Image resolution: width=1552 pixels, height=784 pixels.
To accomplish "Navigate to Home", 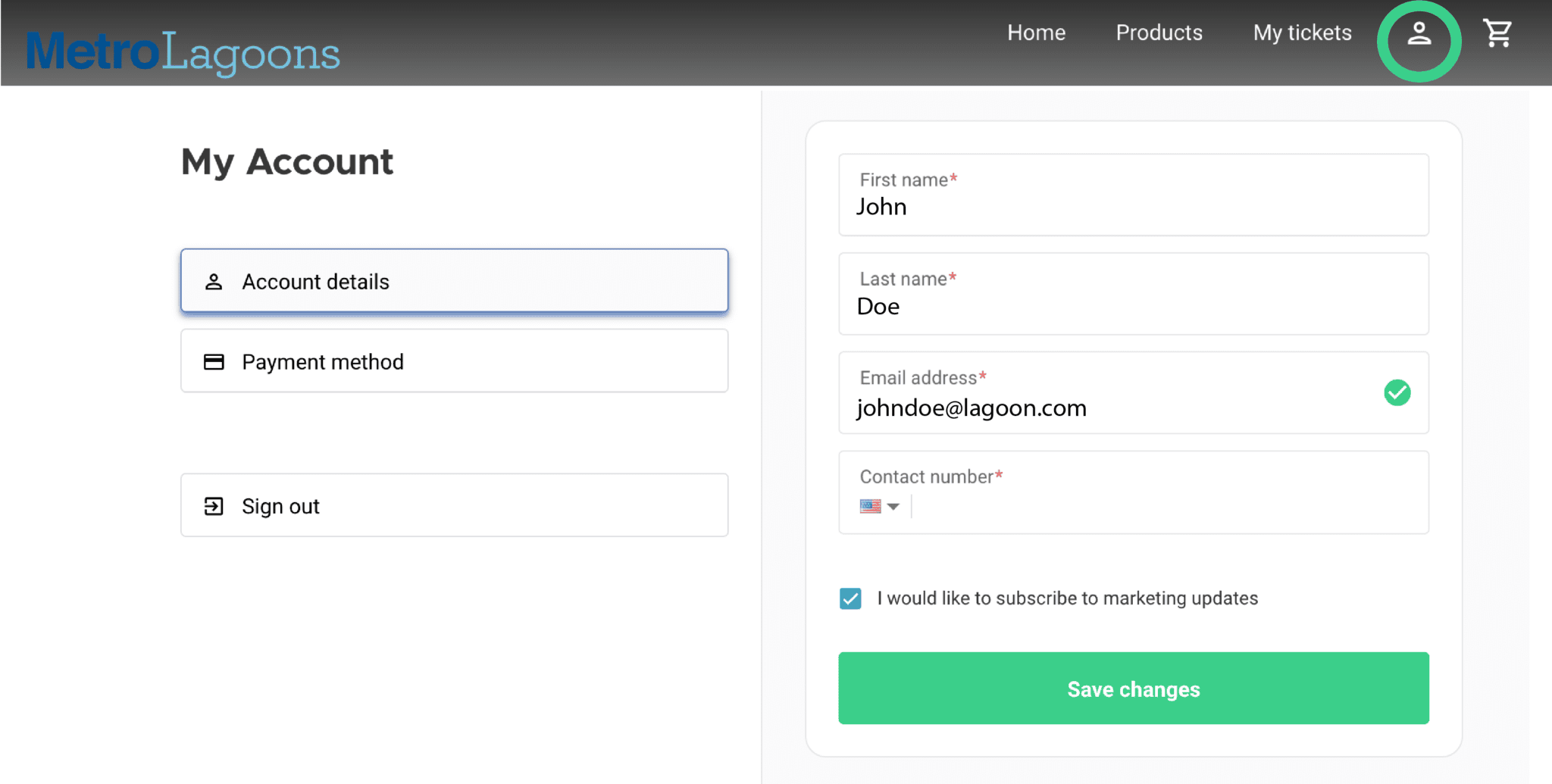I will coord(1036,33).
